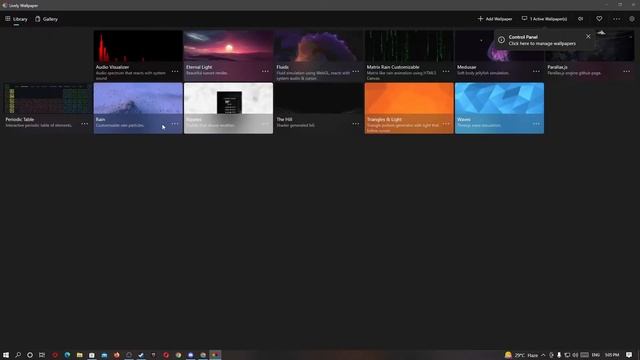Select the Audio Visualizer wallpaper thumbnail
This screenshot has height=360, width=640.
138,46
